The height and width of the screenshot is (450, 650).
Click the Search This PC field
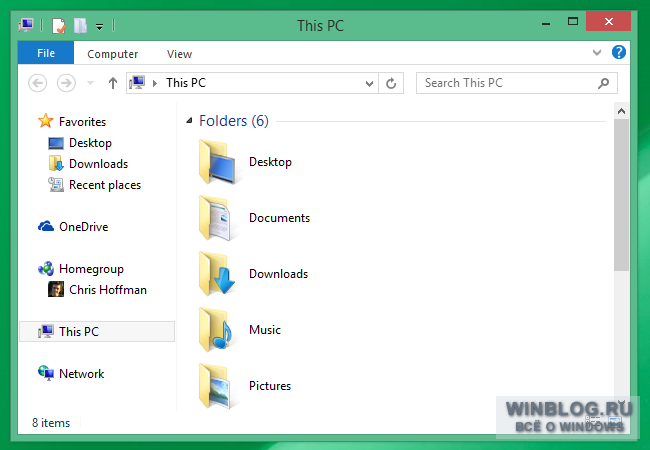(x=517, y=83)
